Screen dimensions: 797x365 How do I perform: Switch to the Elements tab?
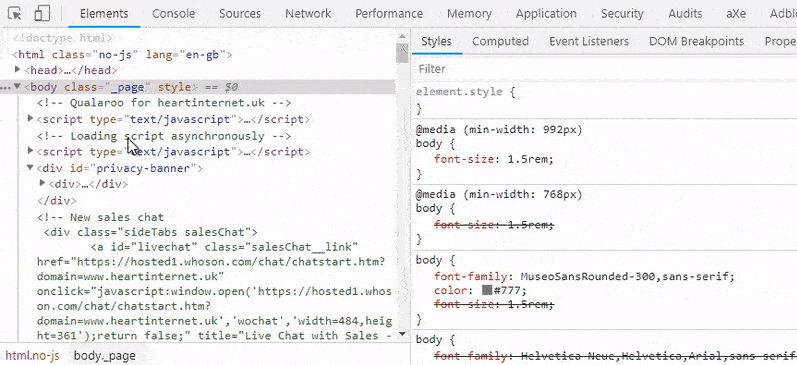click(x=104, y=14)
